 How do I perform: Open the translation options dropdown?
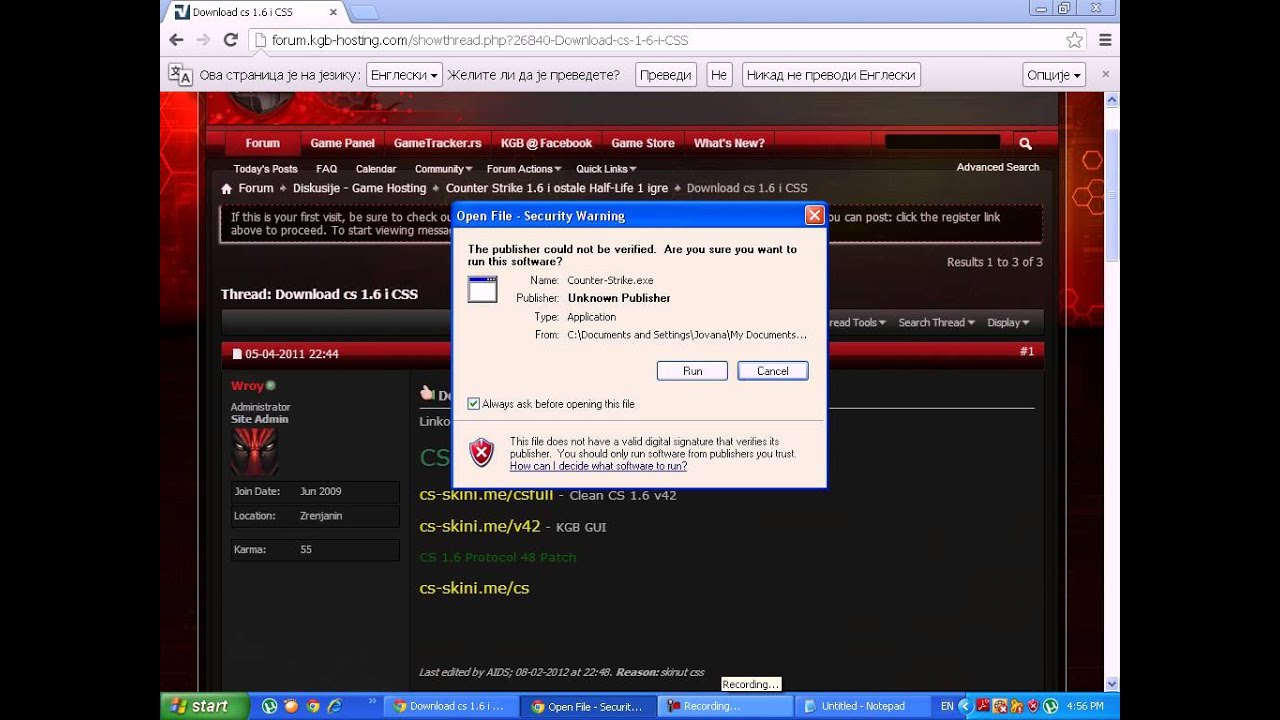tap(1055, 75)
